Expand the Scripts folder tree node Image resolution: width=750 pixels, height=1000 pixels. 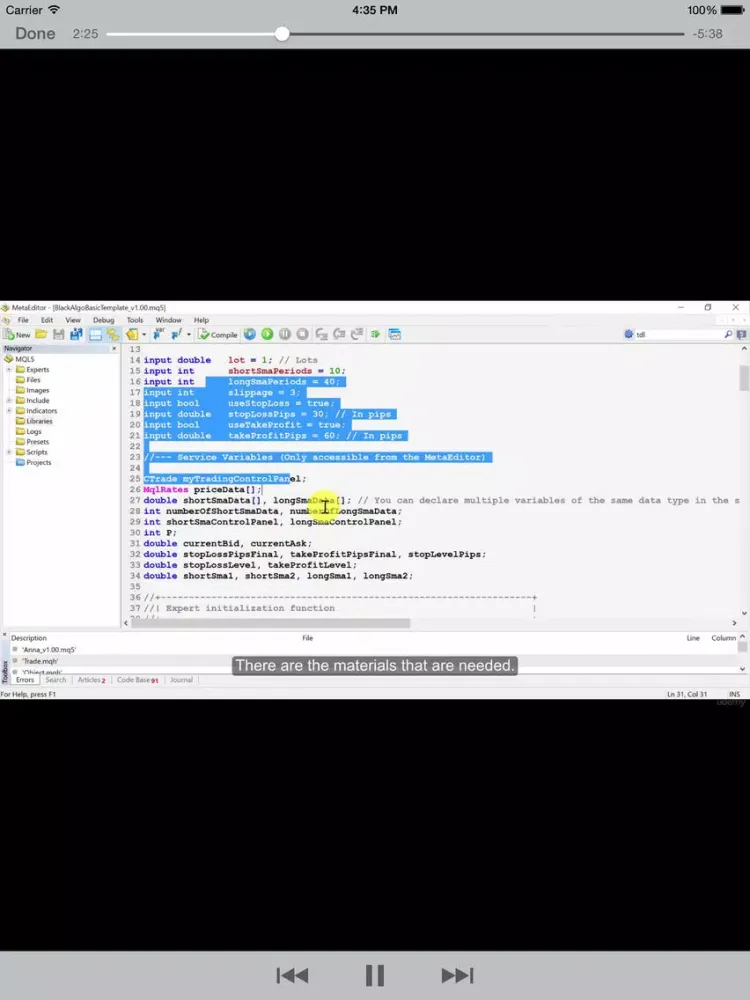[9, 452]
